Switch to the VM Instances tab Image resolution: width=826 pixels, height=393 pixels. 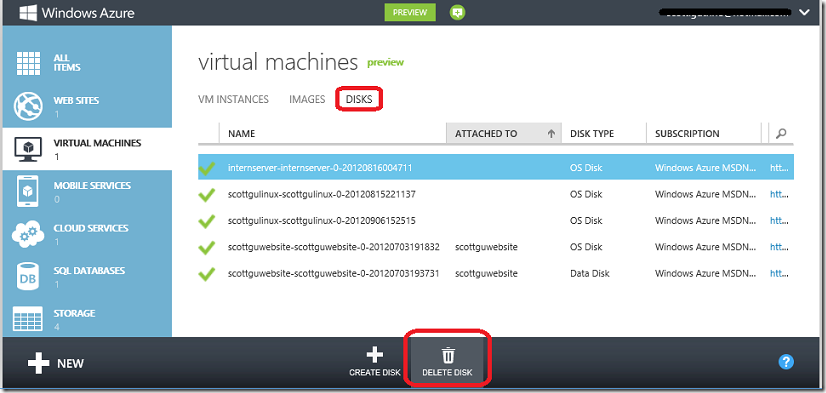click(233, 99)
